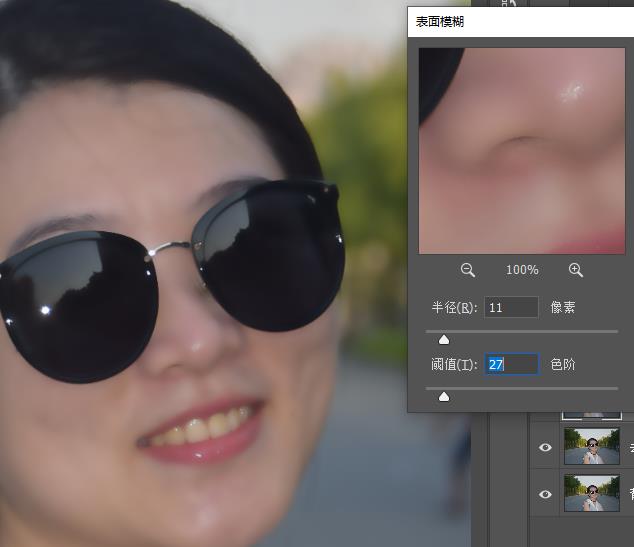This screenshot has width=634, height=547.
Task: Click the 色阶 unit label
Action: [x=563, y=365]
